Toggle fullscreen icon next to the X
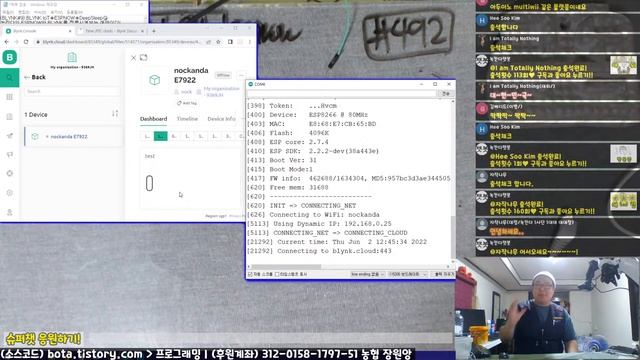Screen dimensions: 640x360 pyautogui.click(x=144, y=58)
